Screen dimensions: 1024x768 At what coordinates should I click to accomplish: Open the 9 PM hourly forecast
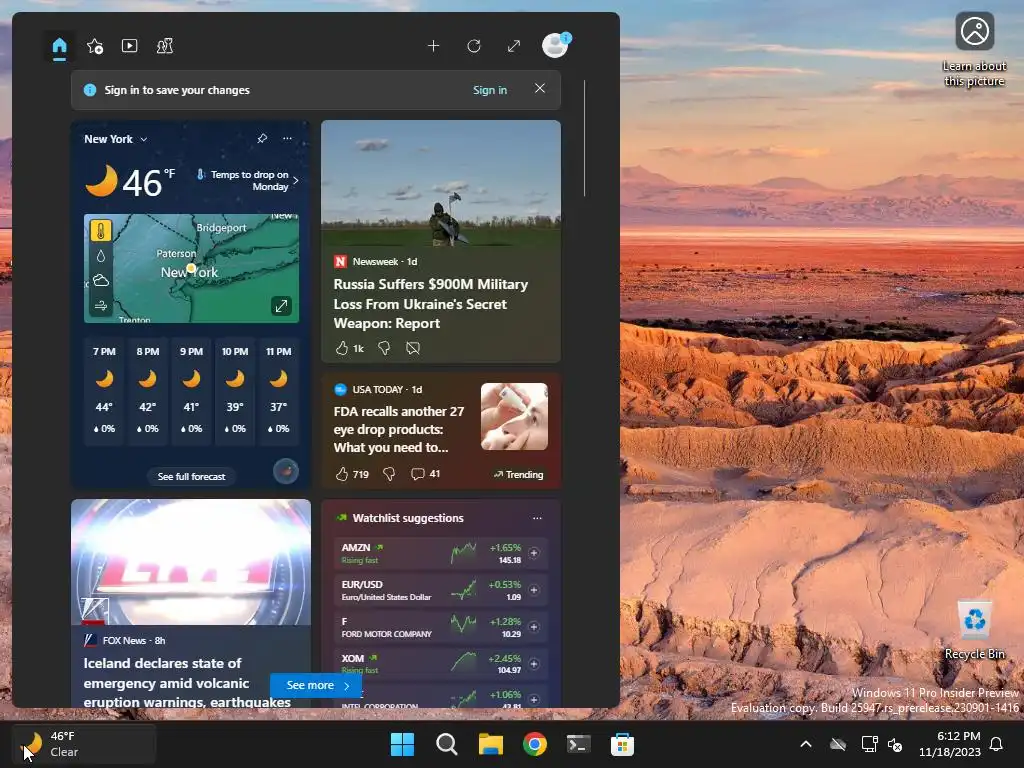tap(191, 391)
